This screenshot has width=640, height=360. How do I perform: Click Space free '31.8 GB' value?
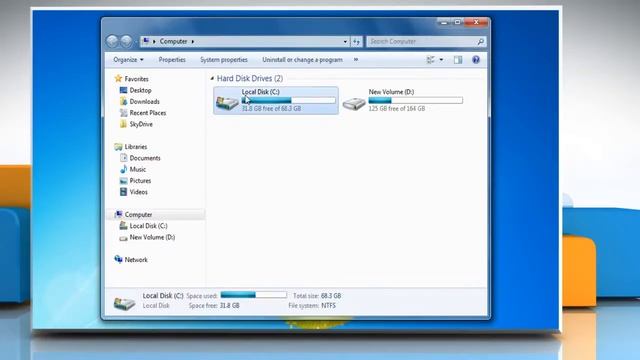click(230, 305)
